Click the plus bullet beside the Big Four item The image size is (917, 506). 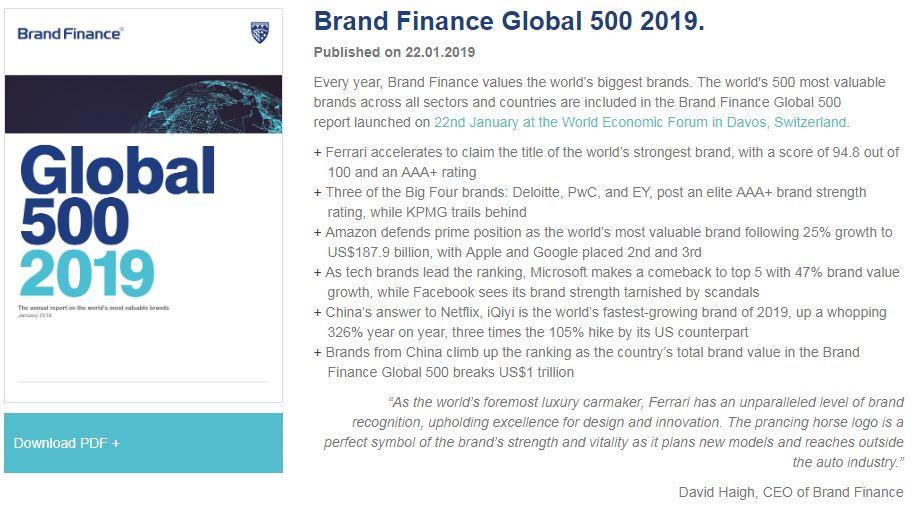[318, 192]
